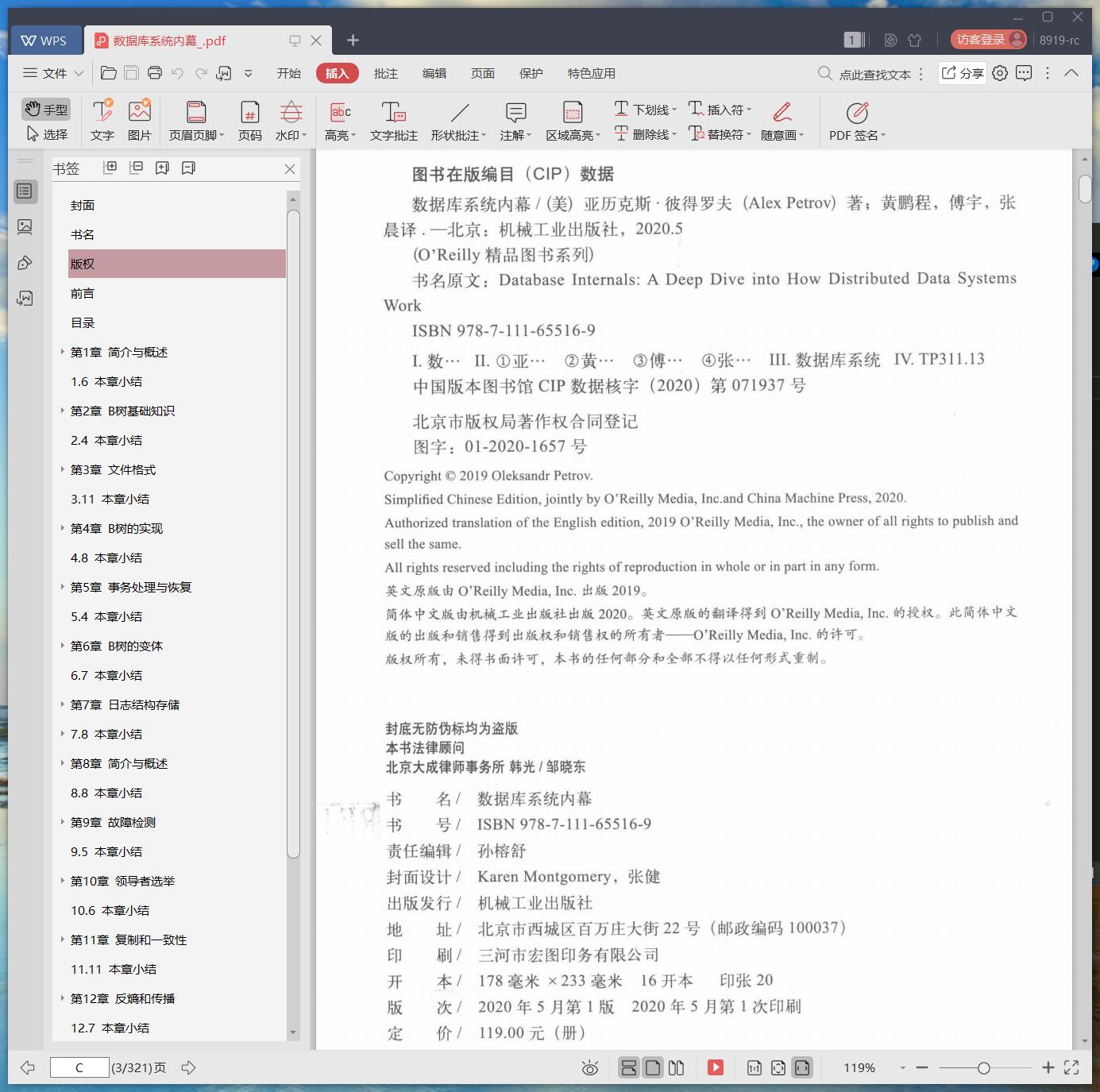Open a new tab with plus button

[353, 40]
